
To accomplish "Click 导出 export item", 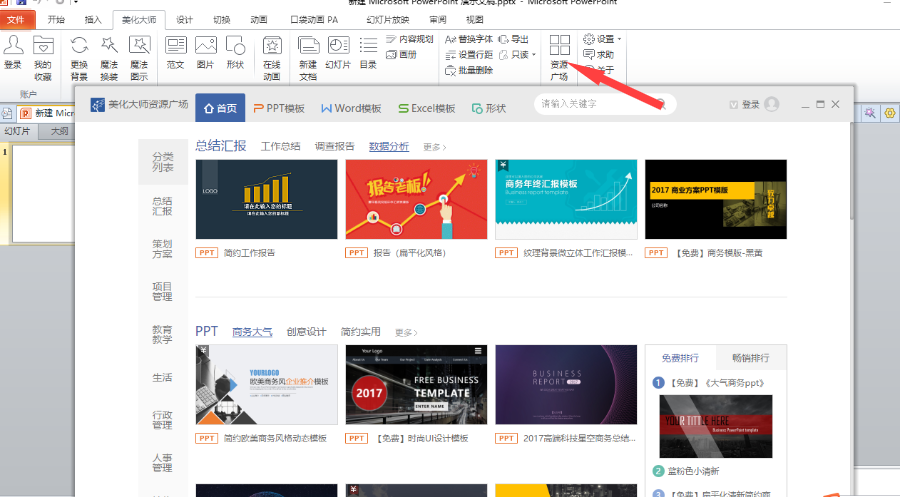I will [514, 39].
